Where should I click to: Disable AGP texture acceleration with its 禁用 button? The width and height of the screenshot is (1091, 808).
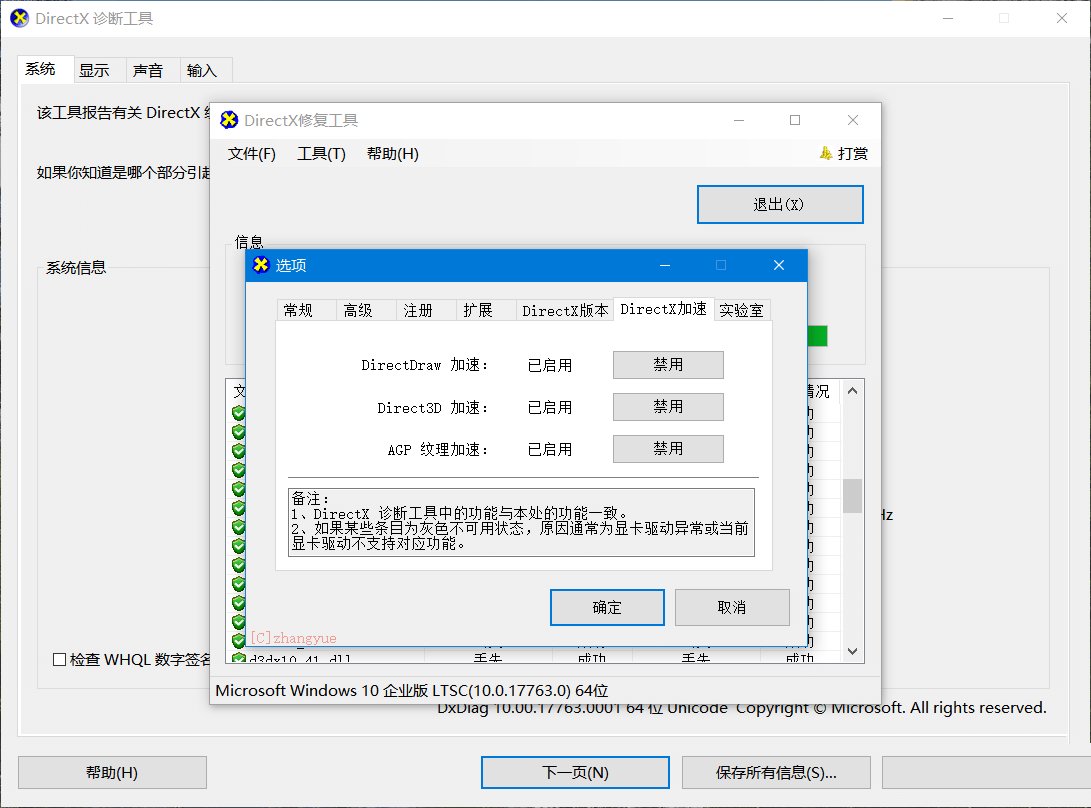pyautogui.click(x=668, y=449)
